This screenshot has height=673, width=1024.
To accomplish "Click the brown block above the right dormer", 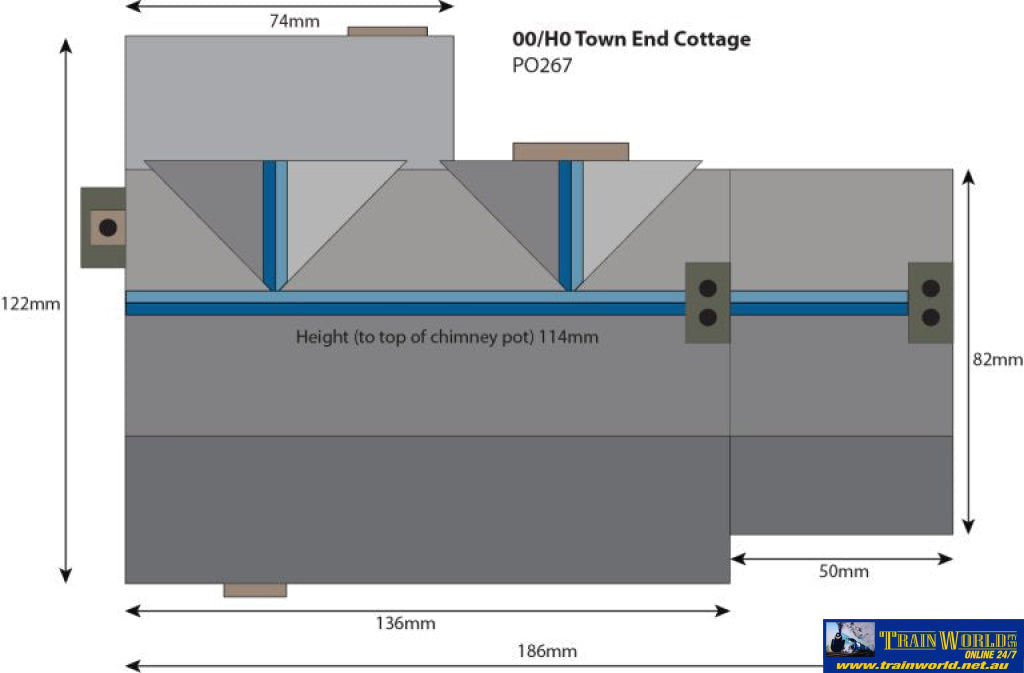I will tap(570, 151).
